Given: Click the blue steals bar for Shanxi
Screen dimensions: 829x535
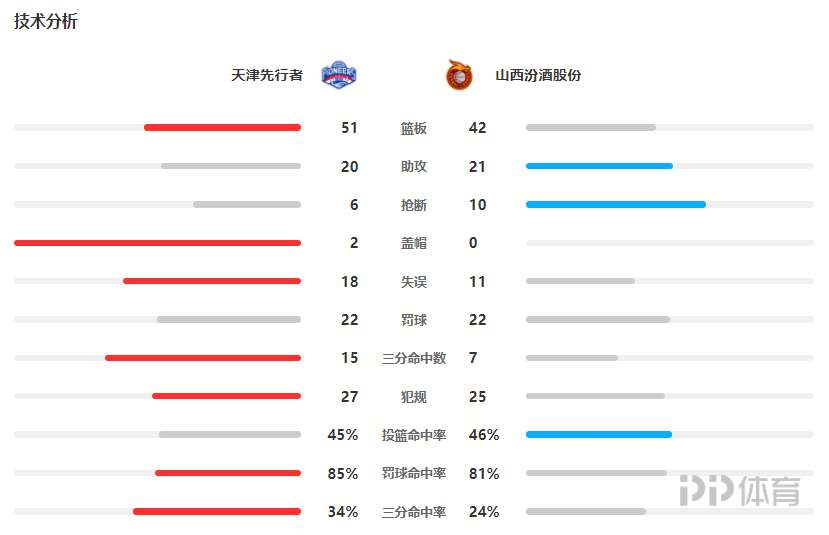Looking at the screenshot, I should (x=615, y=205).
